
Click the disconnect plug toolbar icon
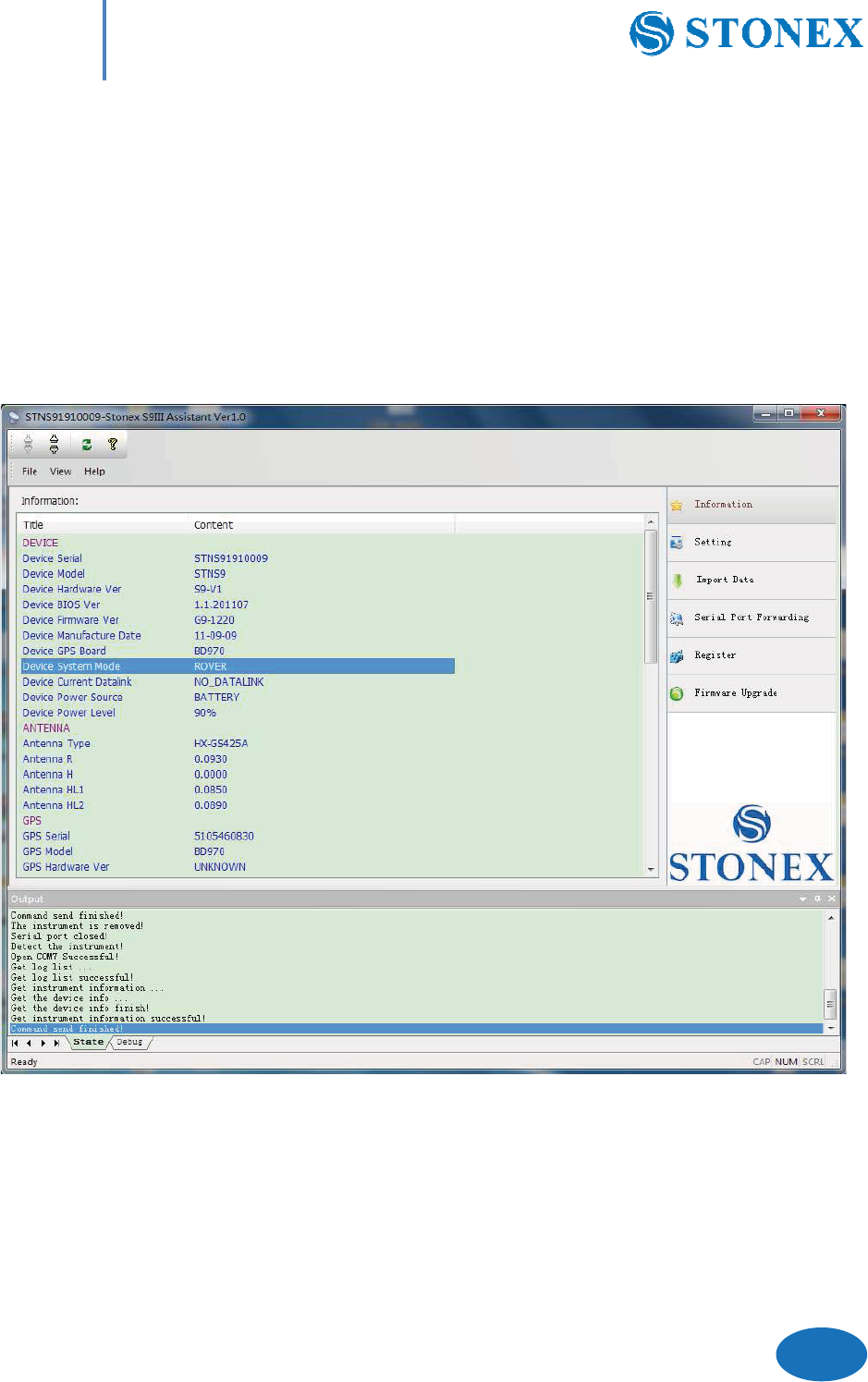55,445
